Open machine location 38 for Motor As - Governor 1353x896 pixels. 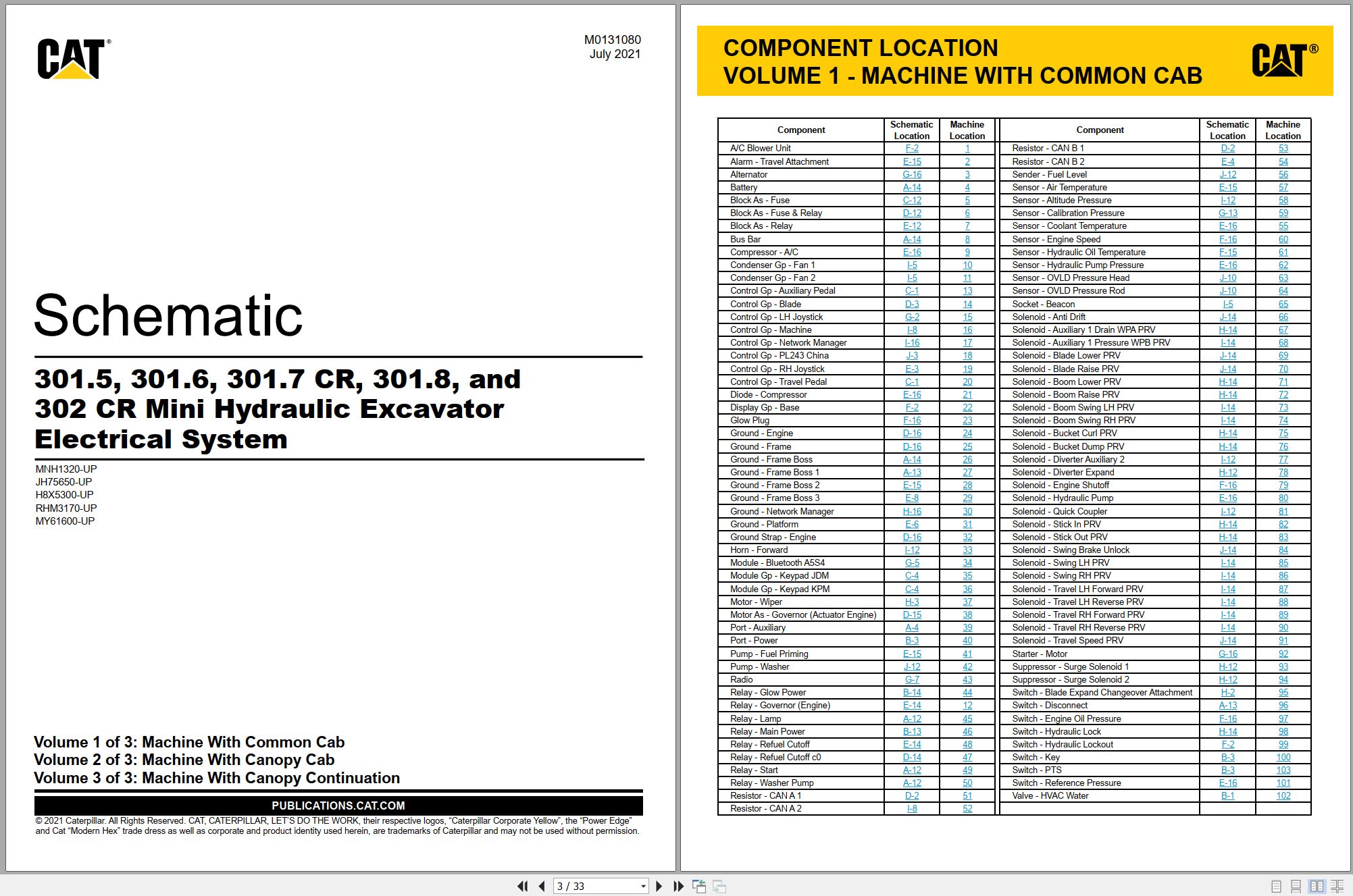coord(967,614)
